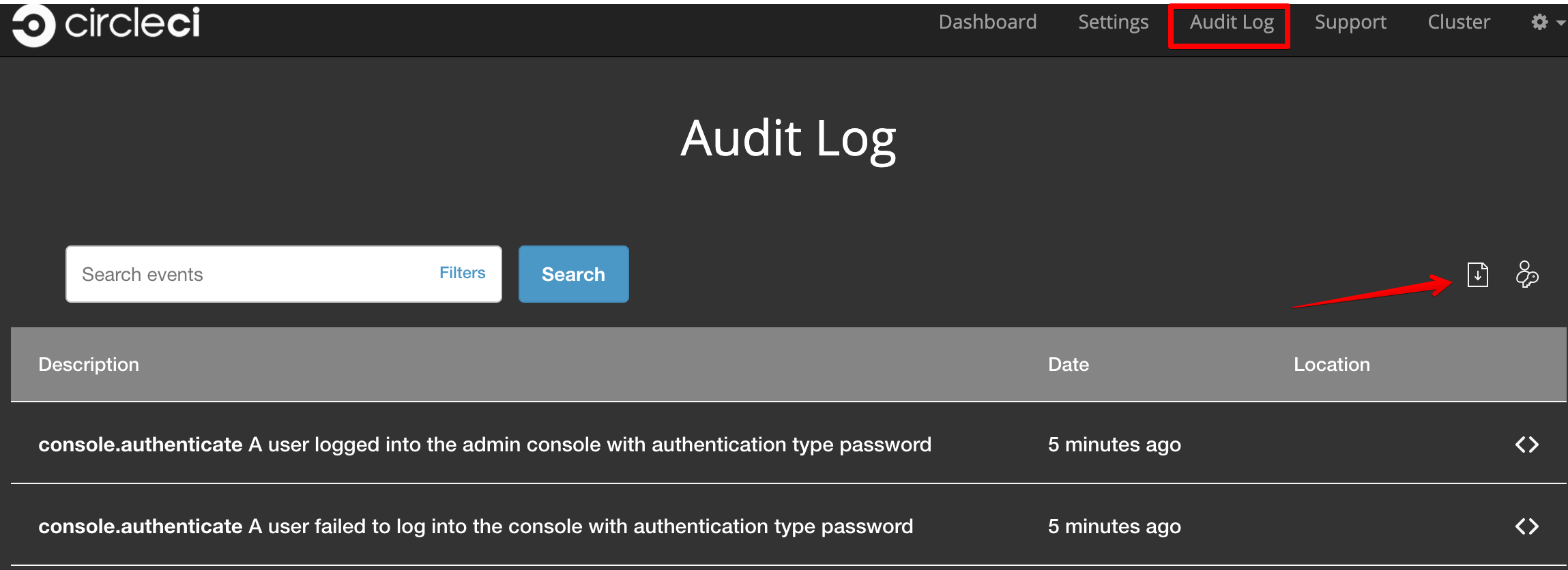This screenshot has height=570, width=1568.
Task: Open the Support page
Action: pyautogui.click(x=1350, y=22)
